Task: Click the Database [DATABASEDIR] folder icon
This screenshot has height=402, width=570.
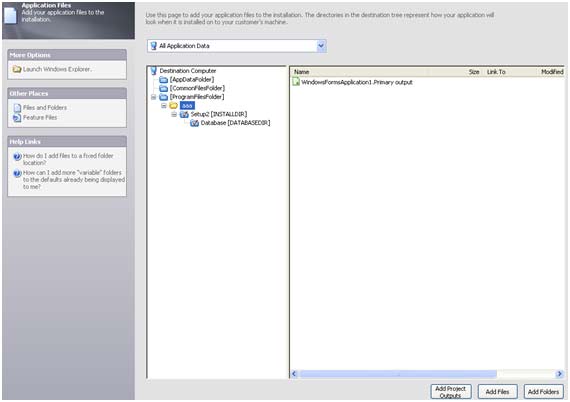Action: point(194,123)
